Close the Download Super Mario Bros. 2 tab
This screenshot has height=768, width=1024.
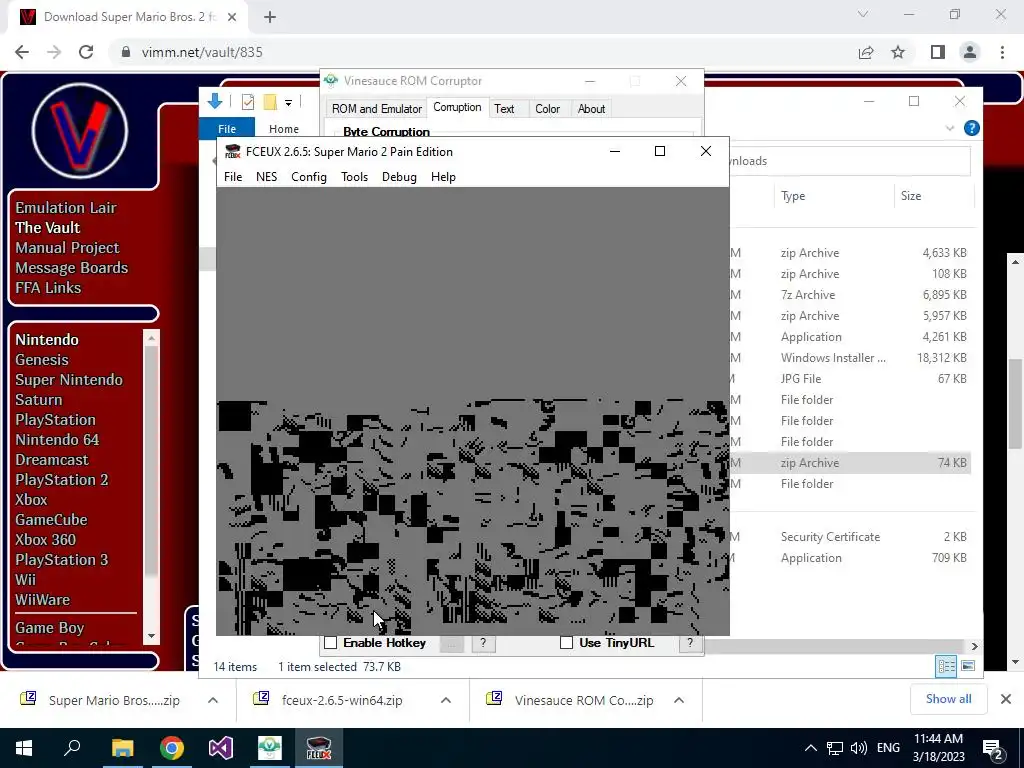coord(232,17)
